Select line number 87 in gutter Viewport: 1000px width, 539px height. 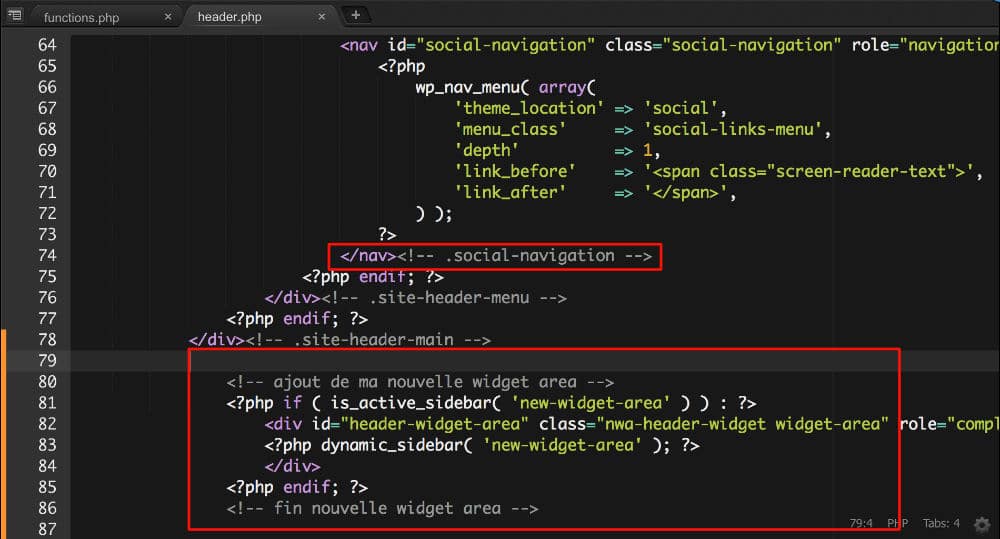tap(47, 529)
